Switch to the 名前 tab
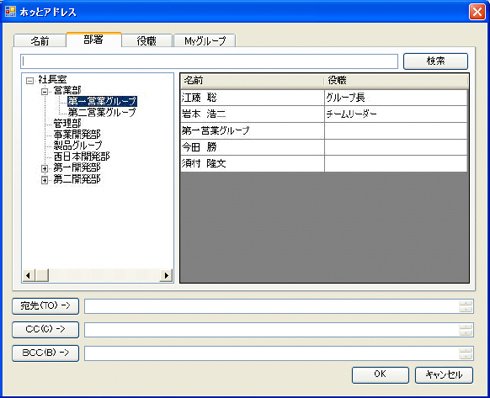The image size is (490, 398). (x=39, y=41)
